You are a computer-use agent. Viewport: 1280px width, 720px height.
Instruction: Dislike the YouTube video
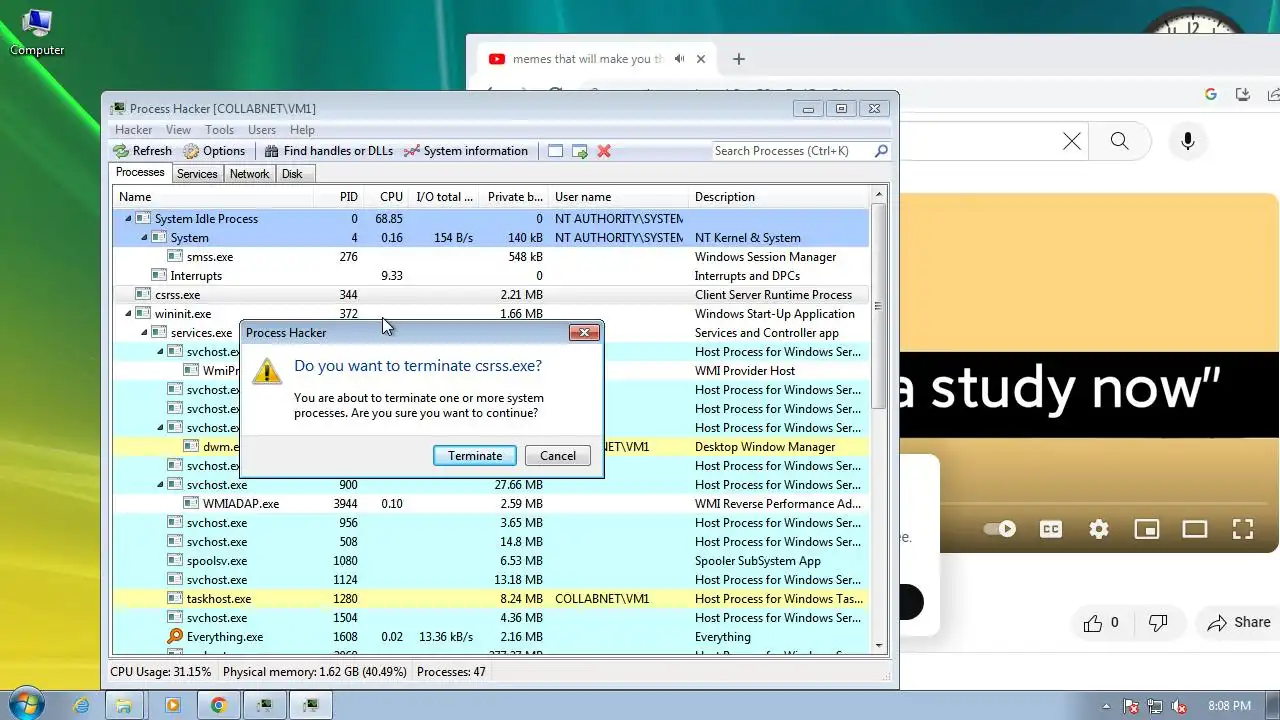point(1158,623)
